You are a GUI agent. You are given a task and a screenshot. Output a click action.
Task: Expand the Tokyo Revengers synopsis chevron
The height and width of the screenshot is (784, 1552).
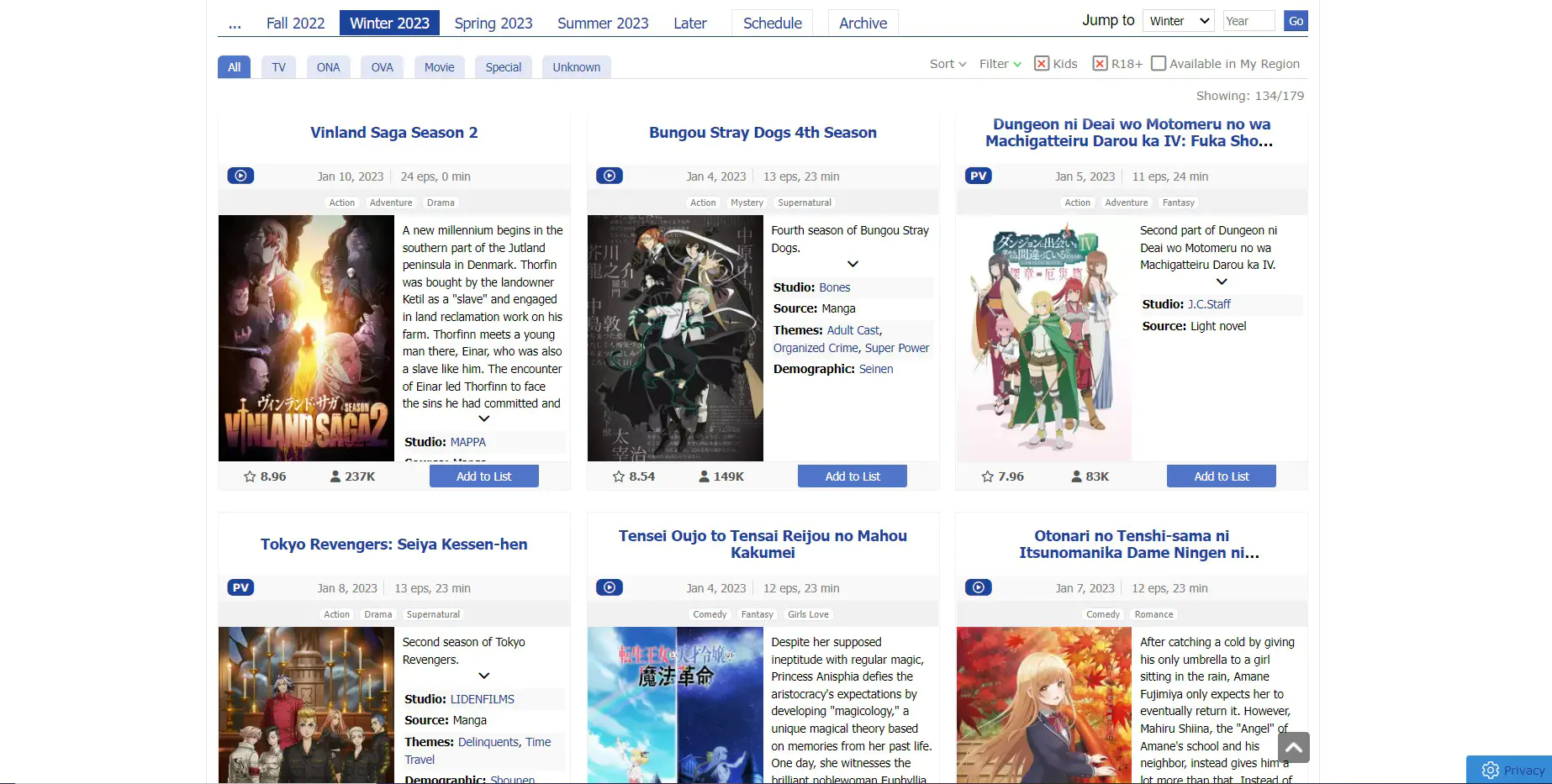[484, 676]
